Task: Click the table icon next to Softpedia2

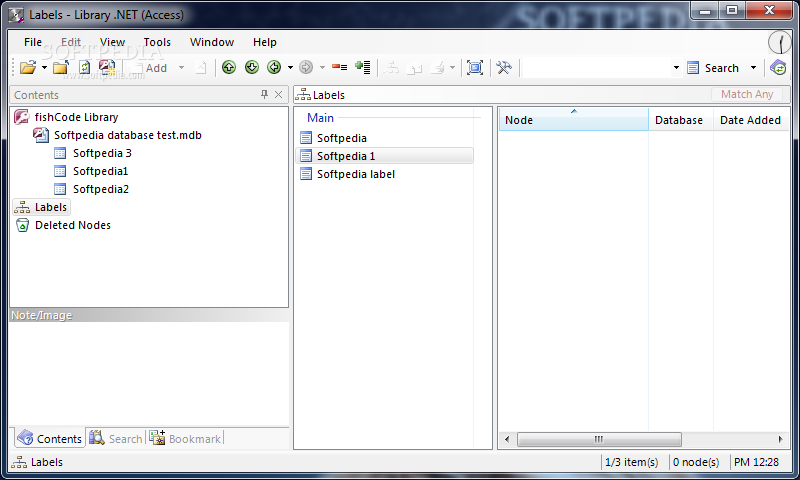Action: coord(60,189)
